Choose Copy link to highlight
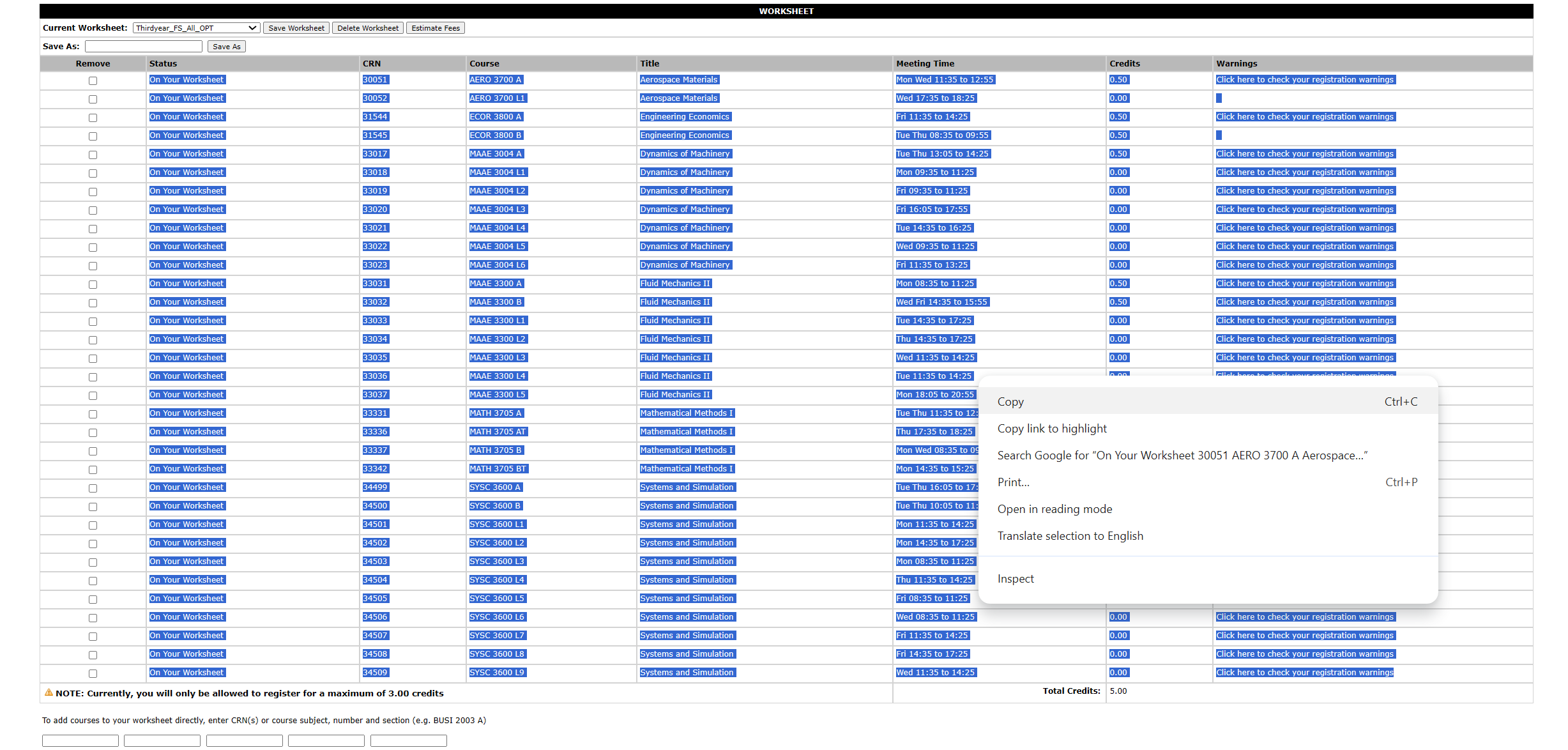This screenshot has width=1568, height=750. [x=1208, y=428]
